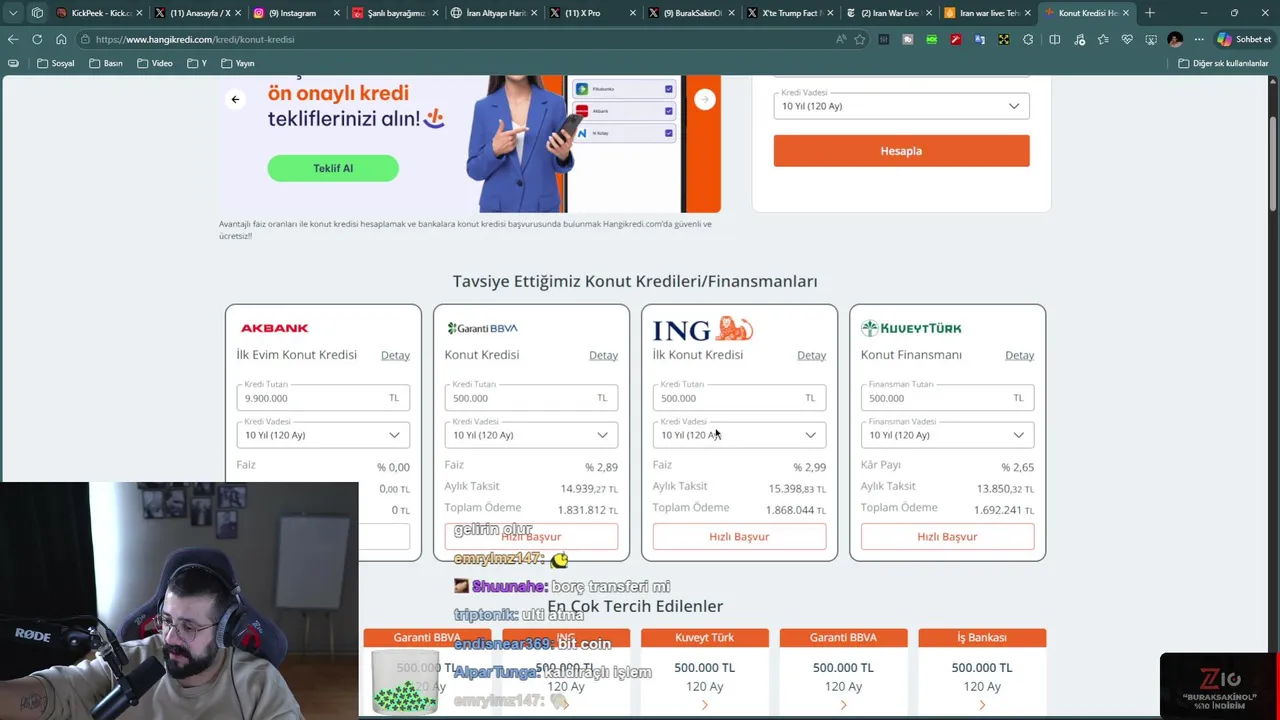
Task: Open the İş Bankası 500.000 TL card
Action: (x=982, y=672)
